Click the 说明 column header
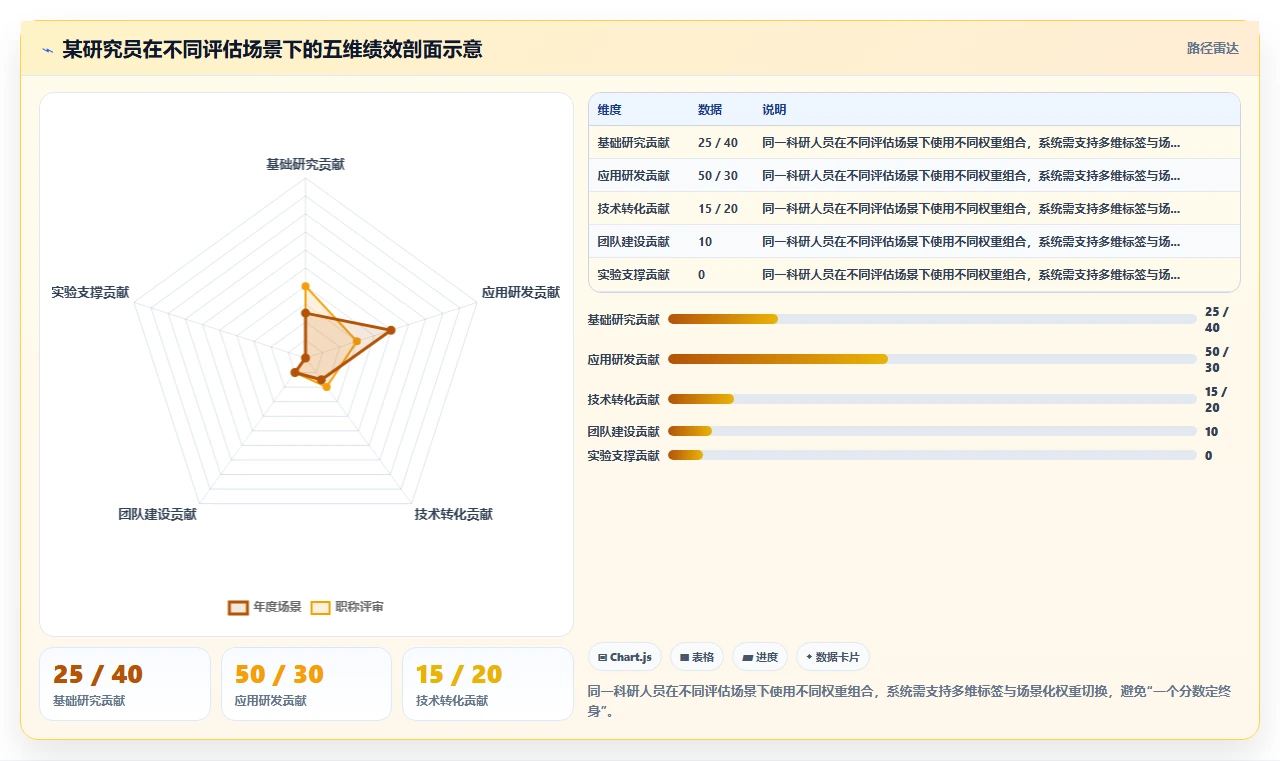 point(774,109)
